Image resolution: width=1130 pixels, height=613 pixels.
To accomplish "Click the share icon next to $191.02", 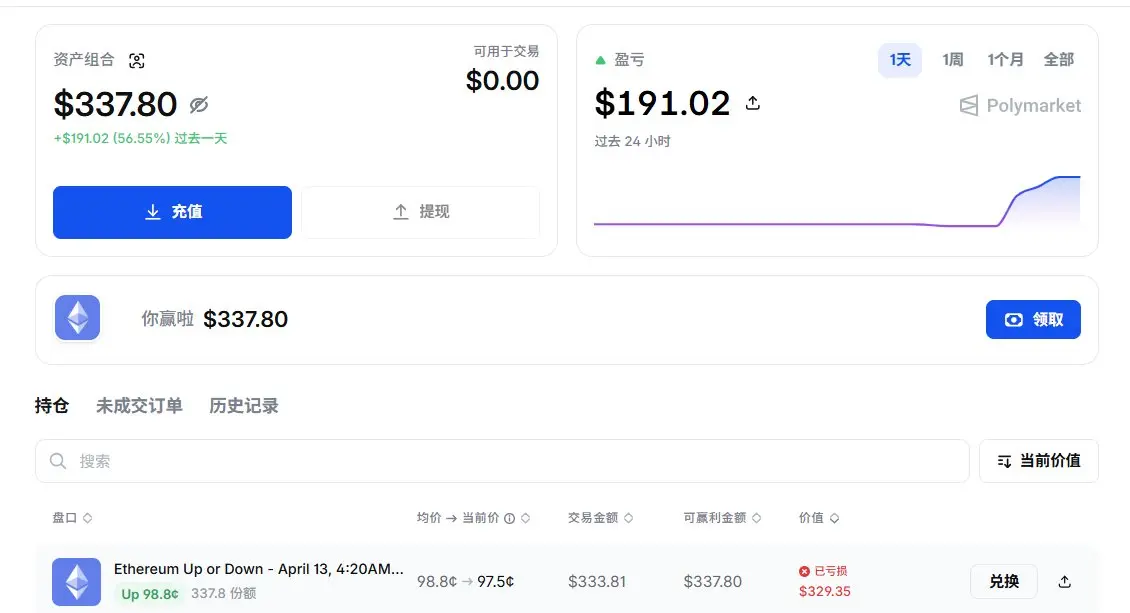I will tap(753, 103).
